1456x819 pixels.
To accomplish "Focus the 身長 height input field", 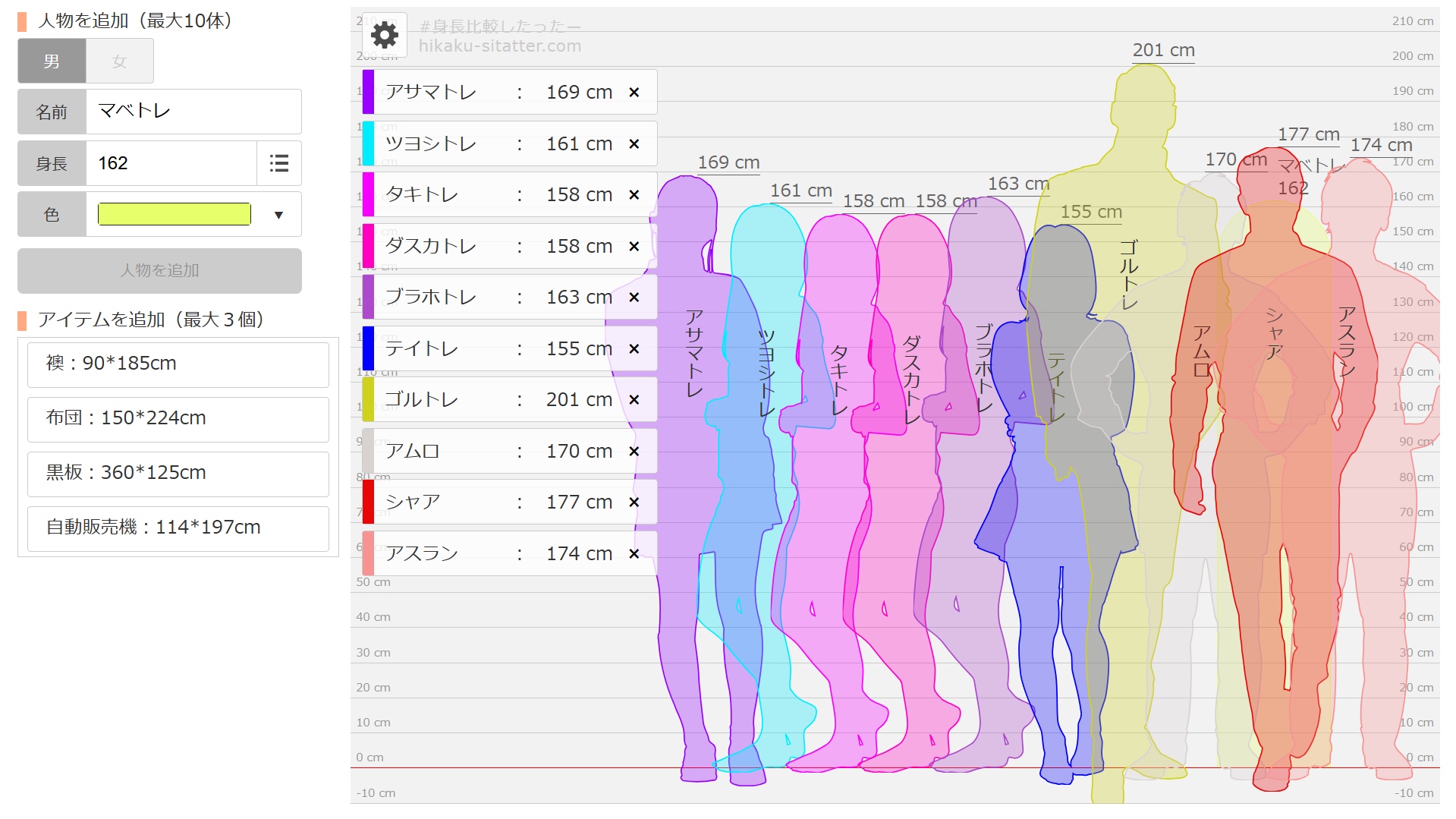I will coord(171,163).
